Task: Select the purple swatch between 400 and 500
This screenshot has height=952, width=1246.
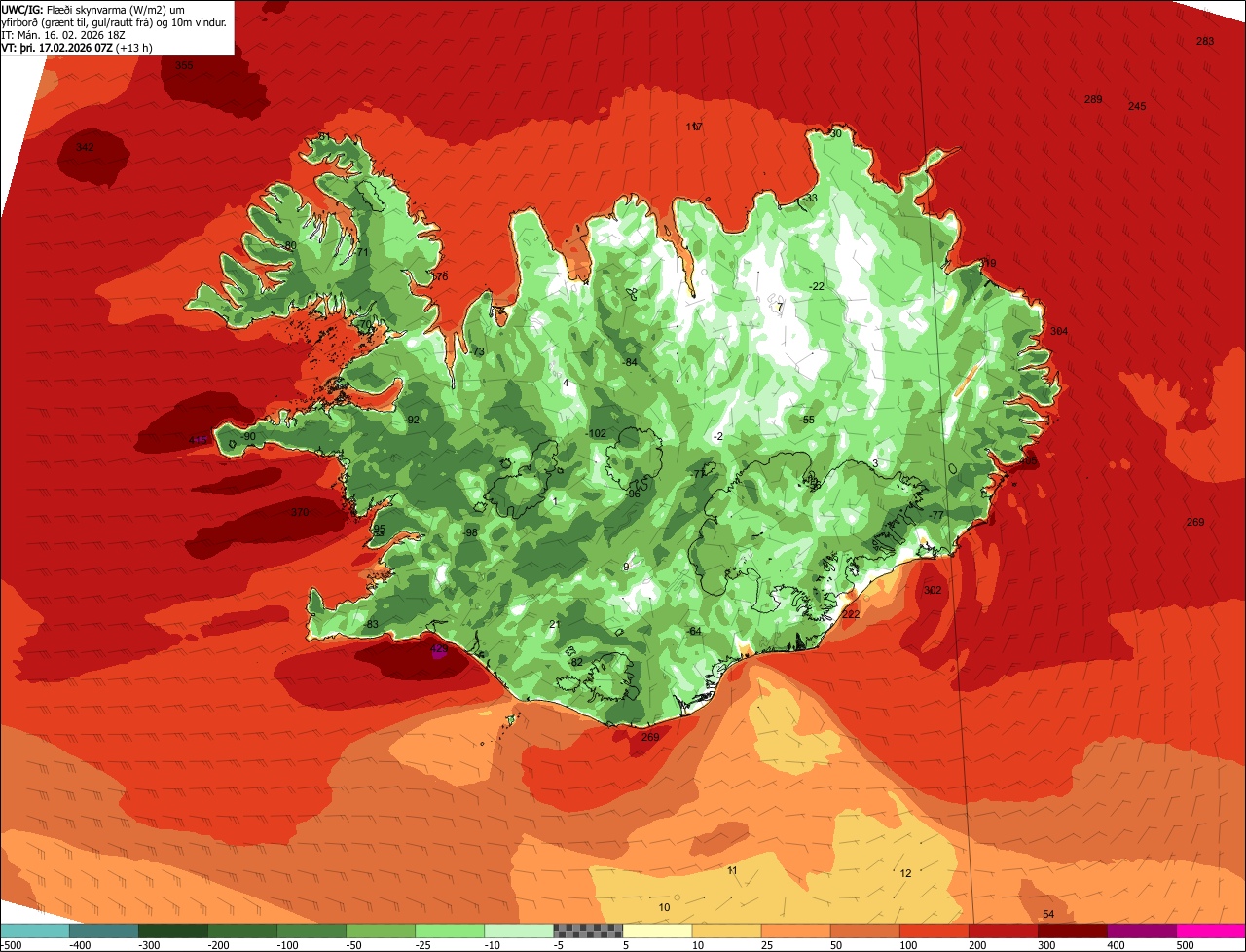Action: 1142,931
